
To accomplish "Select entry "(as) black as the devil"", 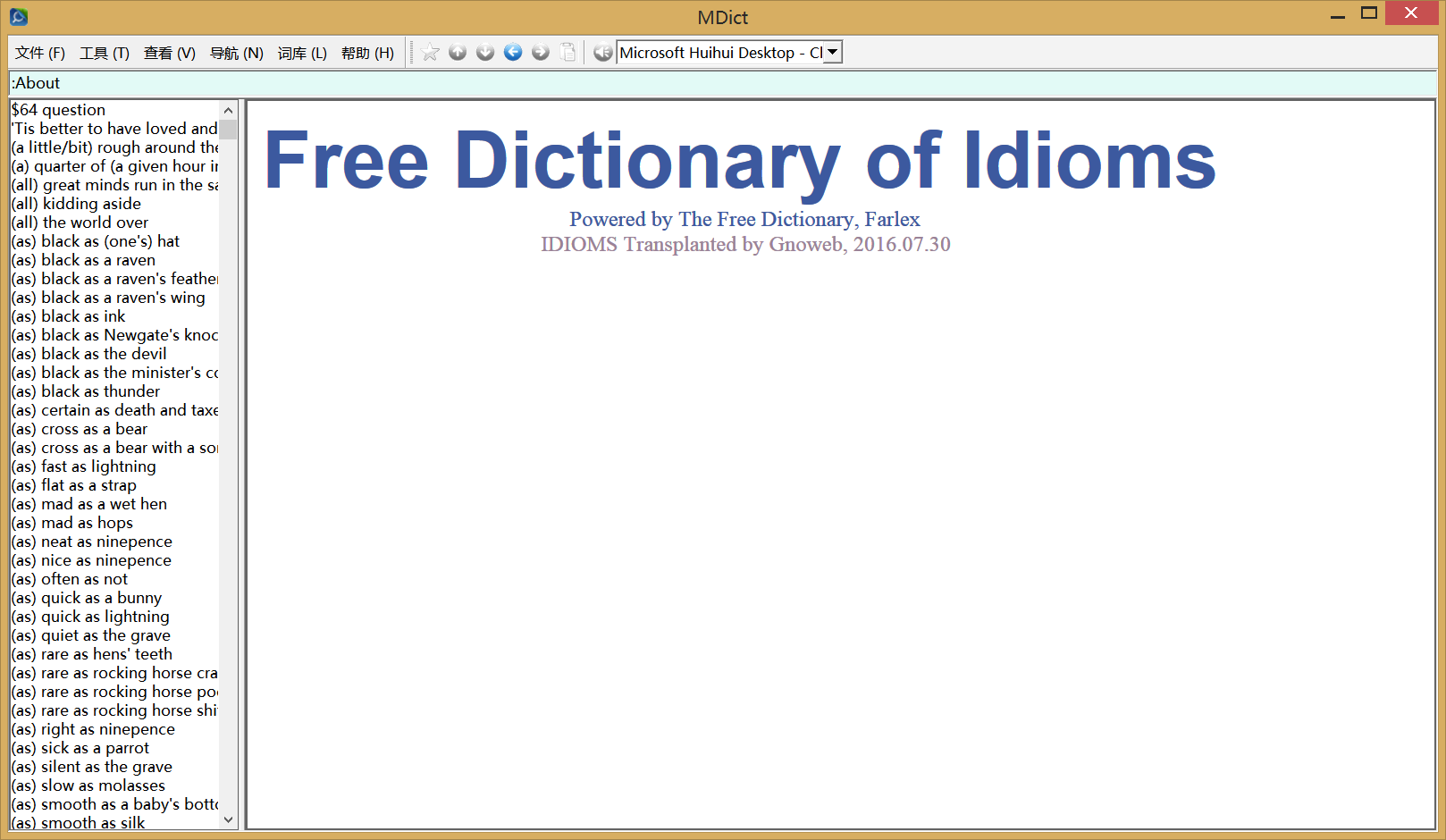I will (88, 354).
